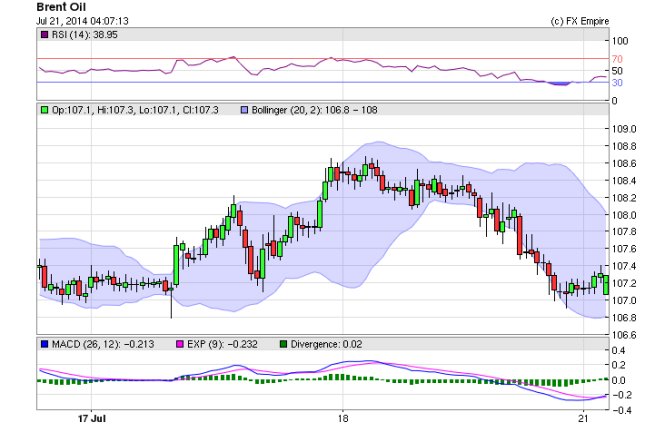
Task: Click the magenta EXP legend swatch
Action: click(180, 344)
